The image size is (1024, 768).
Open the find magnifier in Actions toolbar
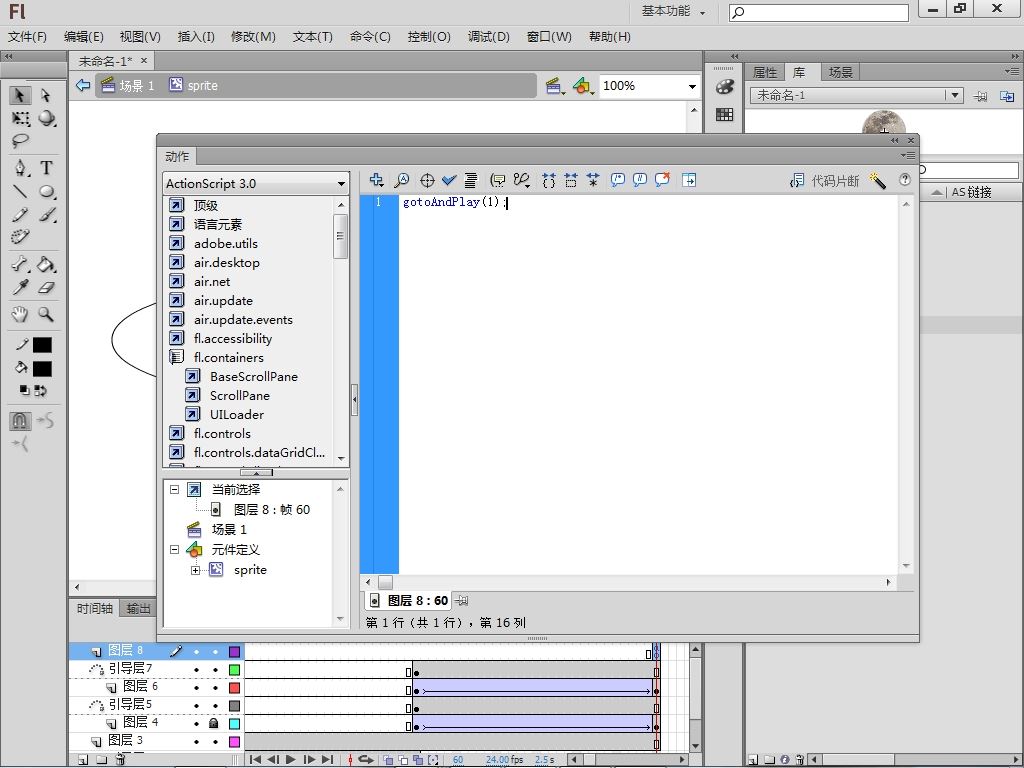point(401,181)
